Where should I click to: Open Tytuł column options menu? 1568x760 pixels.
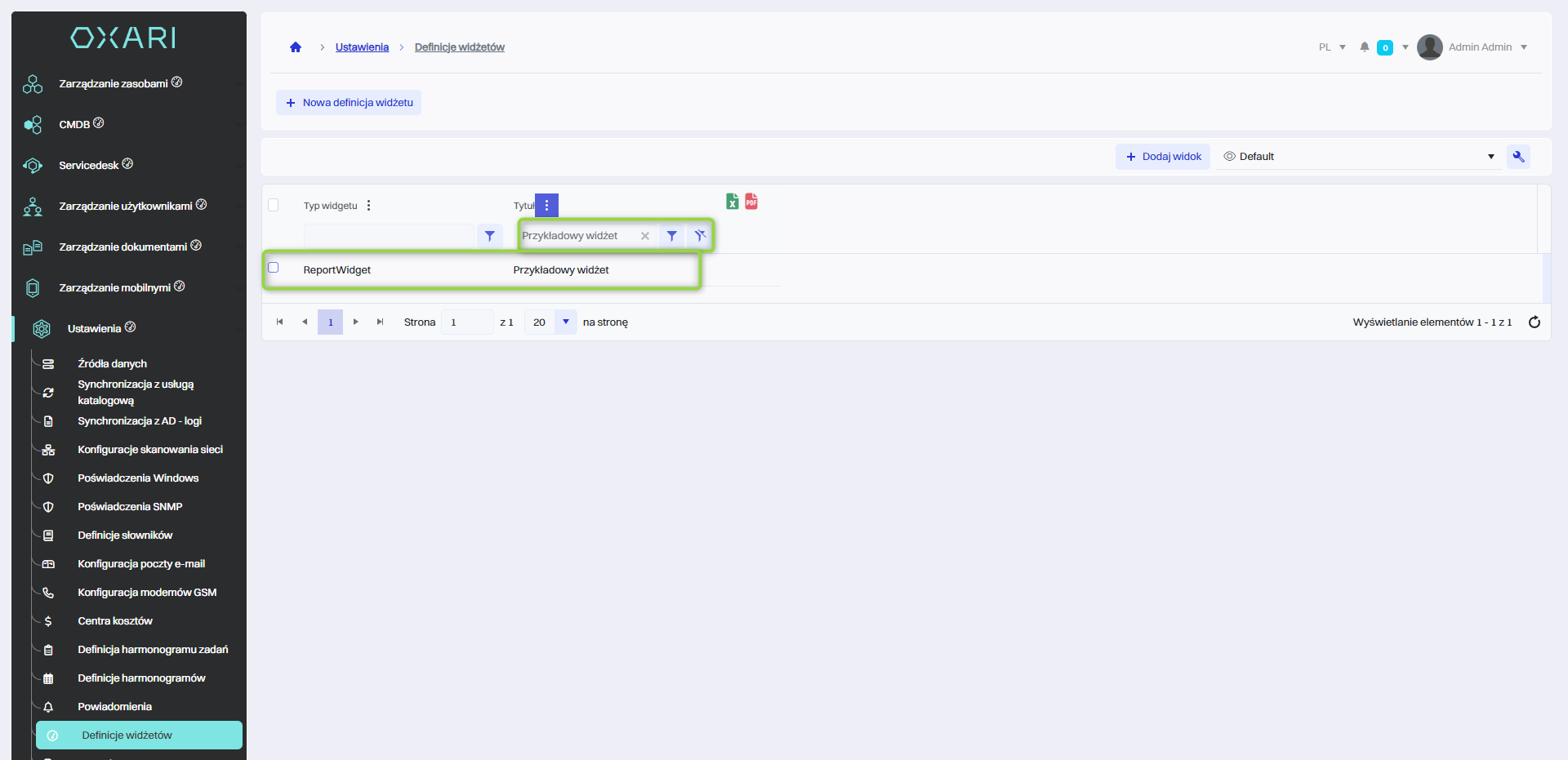pos(546,206)
